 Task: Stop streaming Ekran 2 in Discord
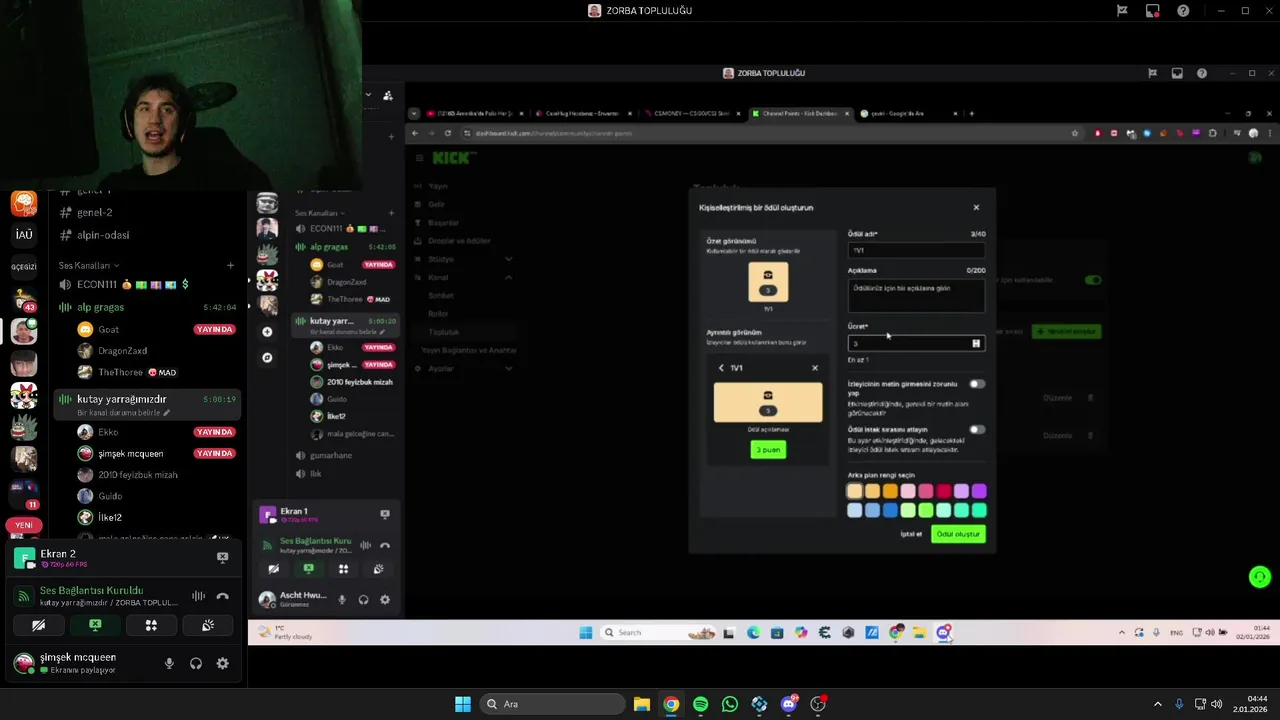click(x=223, y=557)
